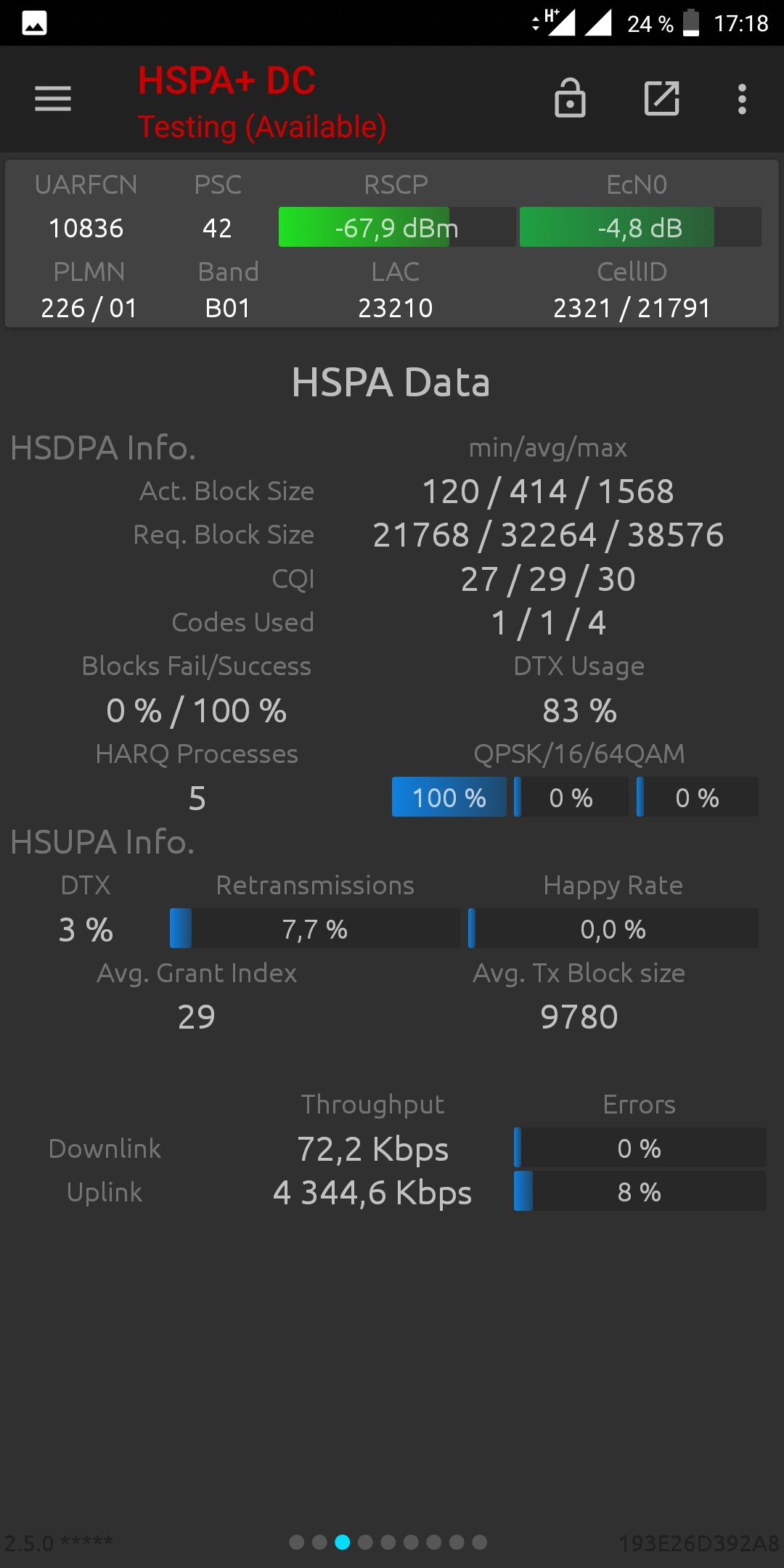Screen dimensions: 784x1568
Task: Open the three-dot overflow menu
Action: pyautogui.click(x=742, y=99)
